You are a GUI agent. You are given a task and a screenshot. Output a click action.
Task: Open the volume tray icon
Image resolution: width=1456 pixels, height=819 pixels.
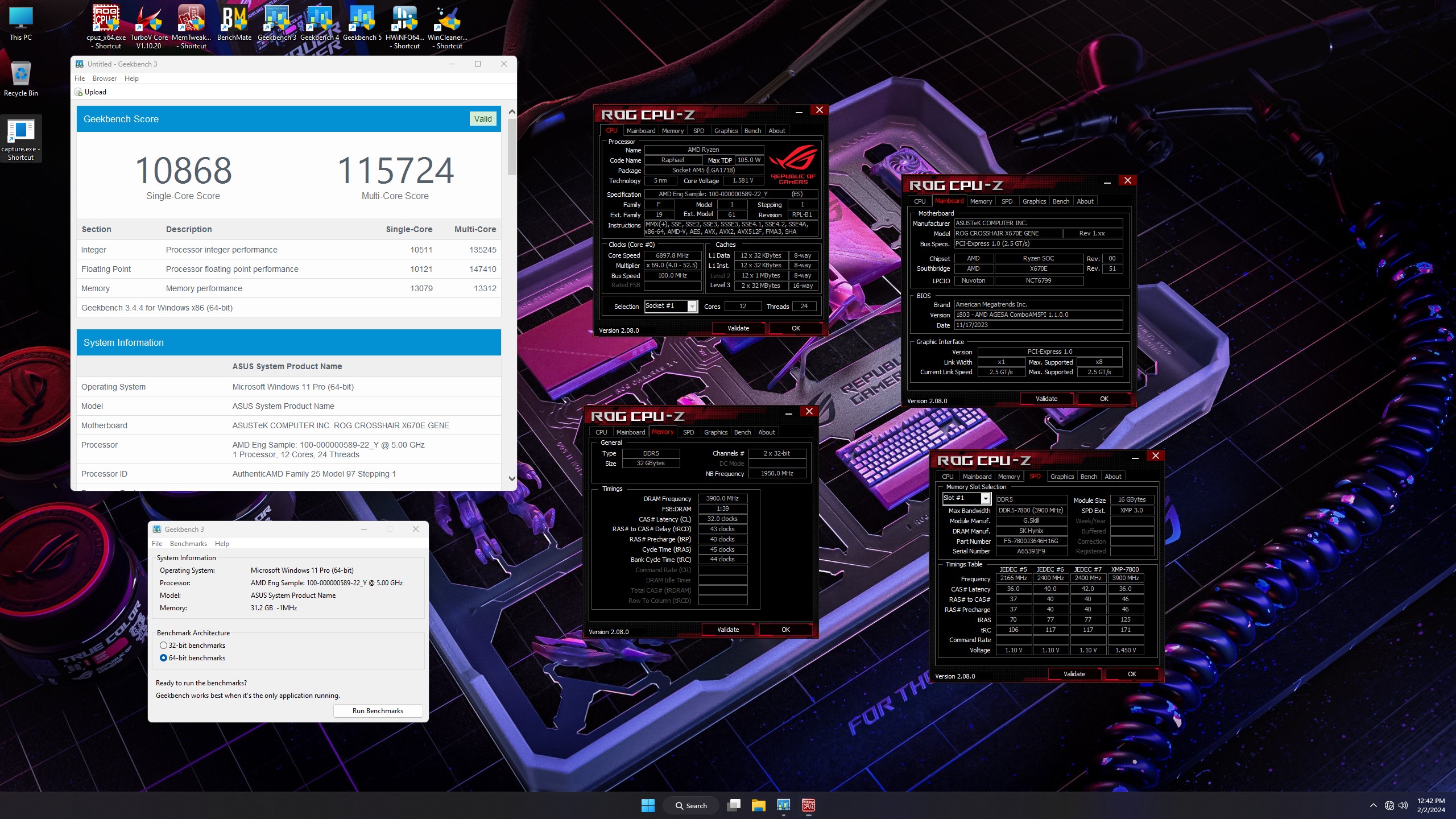pyautogui.click(x=1403, y=805)
